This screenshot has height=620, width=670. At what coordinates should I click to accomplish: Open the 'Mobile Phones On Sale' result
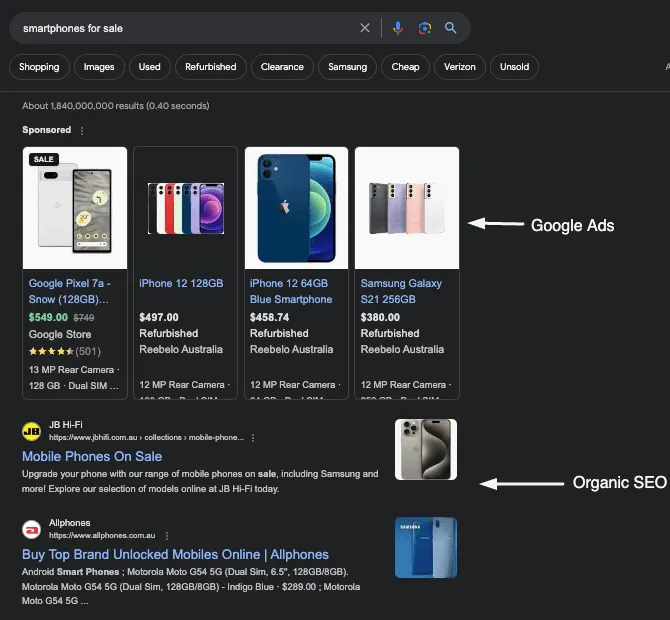(92, 456)
